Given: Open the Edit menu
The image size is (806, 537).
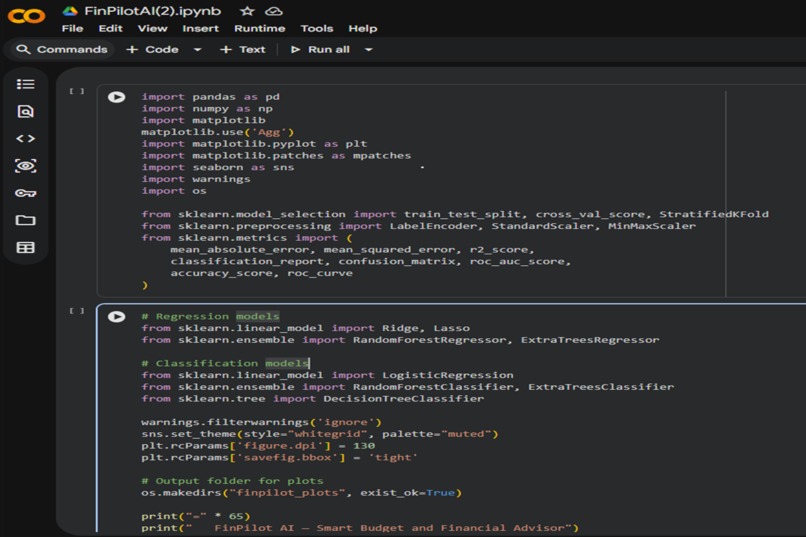Looking at the screenshot, I should (x=111, y=28).
